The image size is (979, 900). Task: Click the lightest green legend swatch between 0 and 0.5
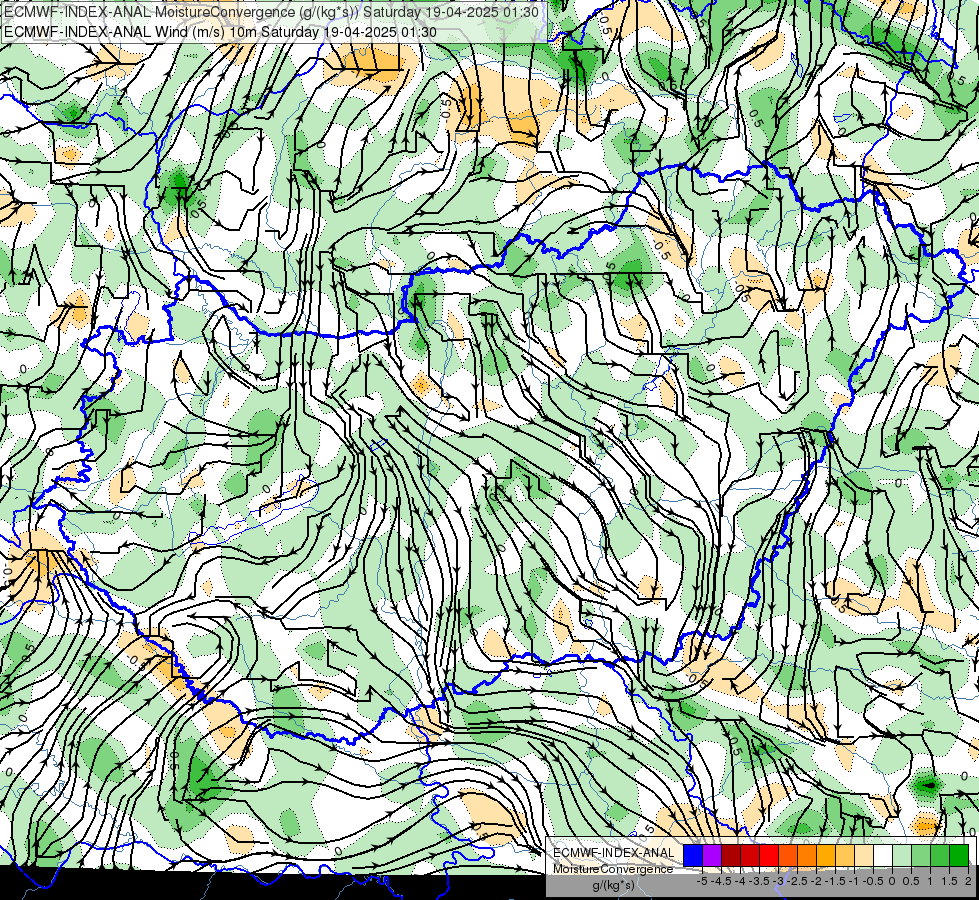click(x=902, y=855)
